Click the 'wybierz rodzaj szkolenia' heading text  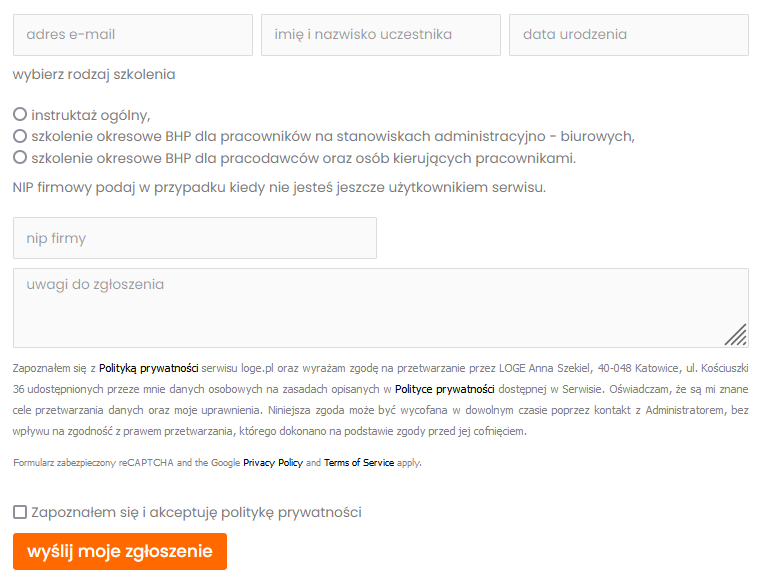click(94, 74)
